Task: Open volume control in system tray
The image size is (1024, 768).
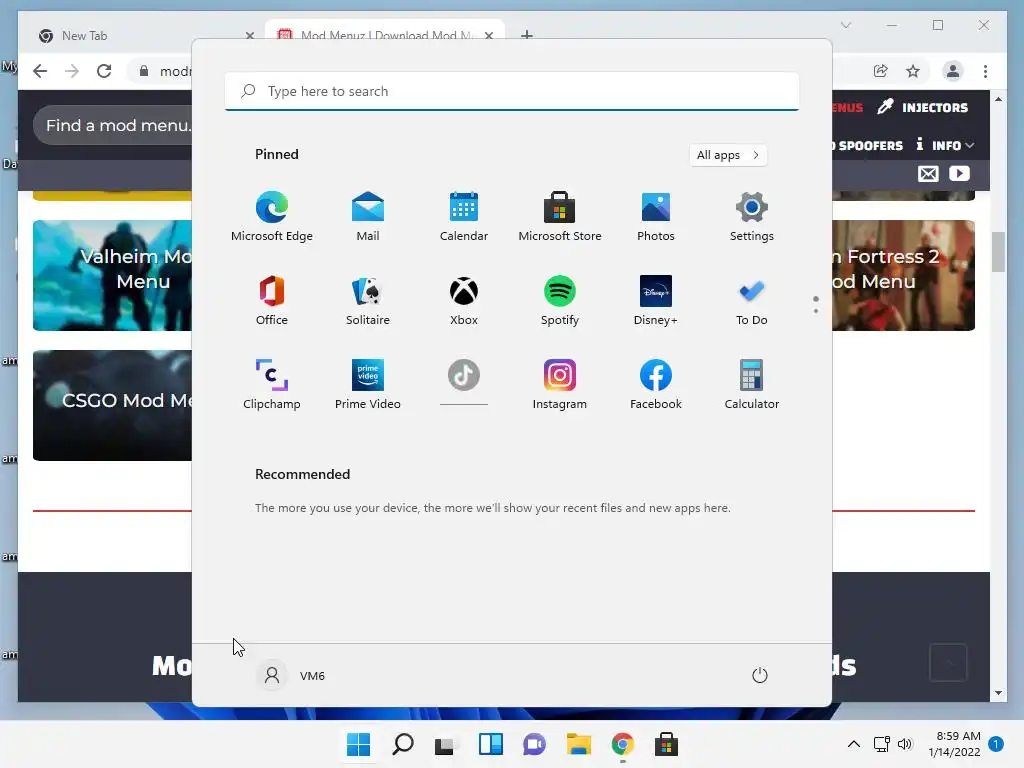Action: (904, 744)
